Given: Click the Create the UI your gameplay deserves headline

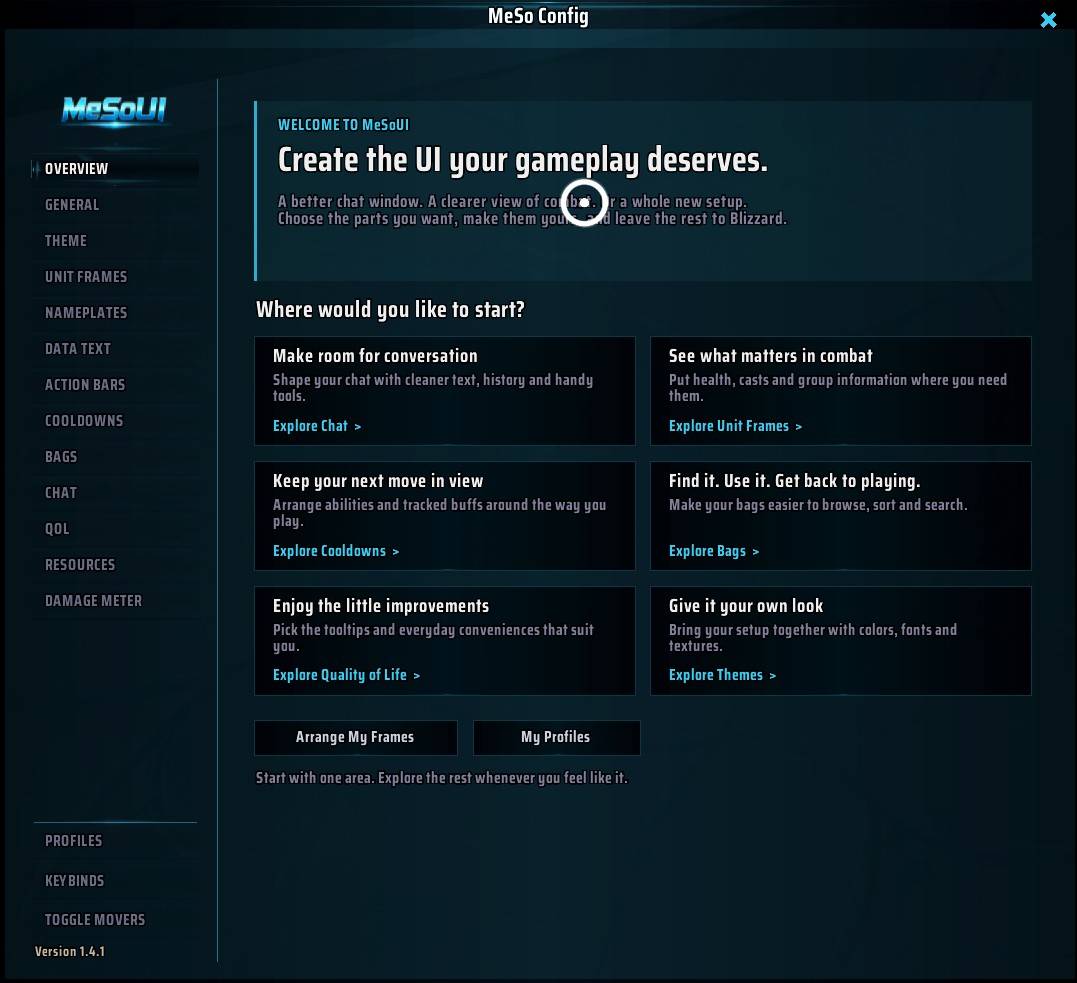Looking at the screenshot, I should coord(523,160).
